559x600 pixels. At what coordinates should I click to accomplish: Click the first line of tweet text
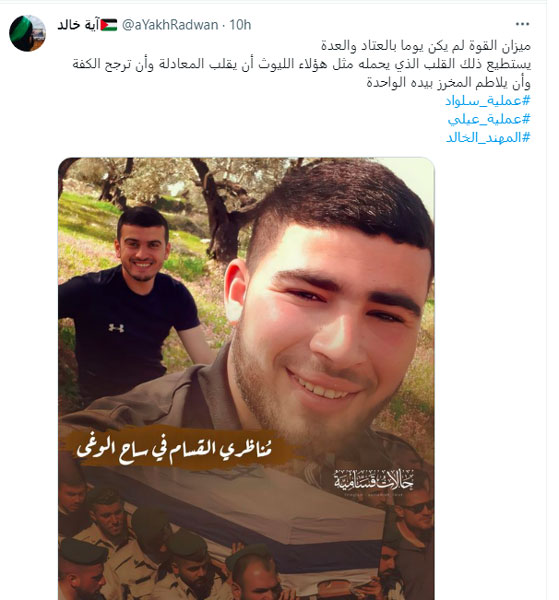point(425,46)
